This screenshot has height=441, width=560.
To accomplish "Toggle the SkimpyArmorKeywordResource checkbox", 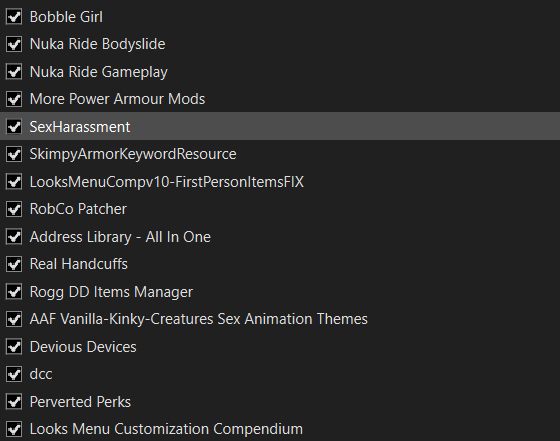I will (14, 154).
